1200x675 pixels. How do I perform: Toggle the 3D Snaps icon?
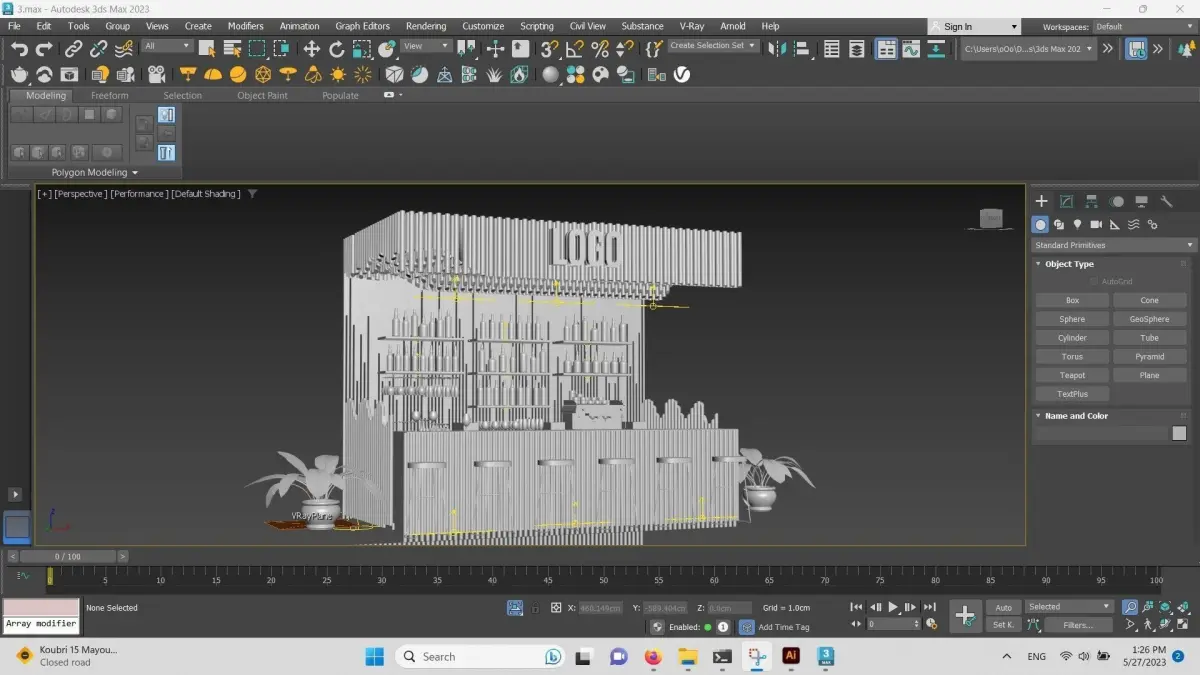(550, 48)
